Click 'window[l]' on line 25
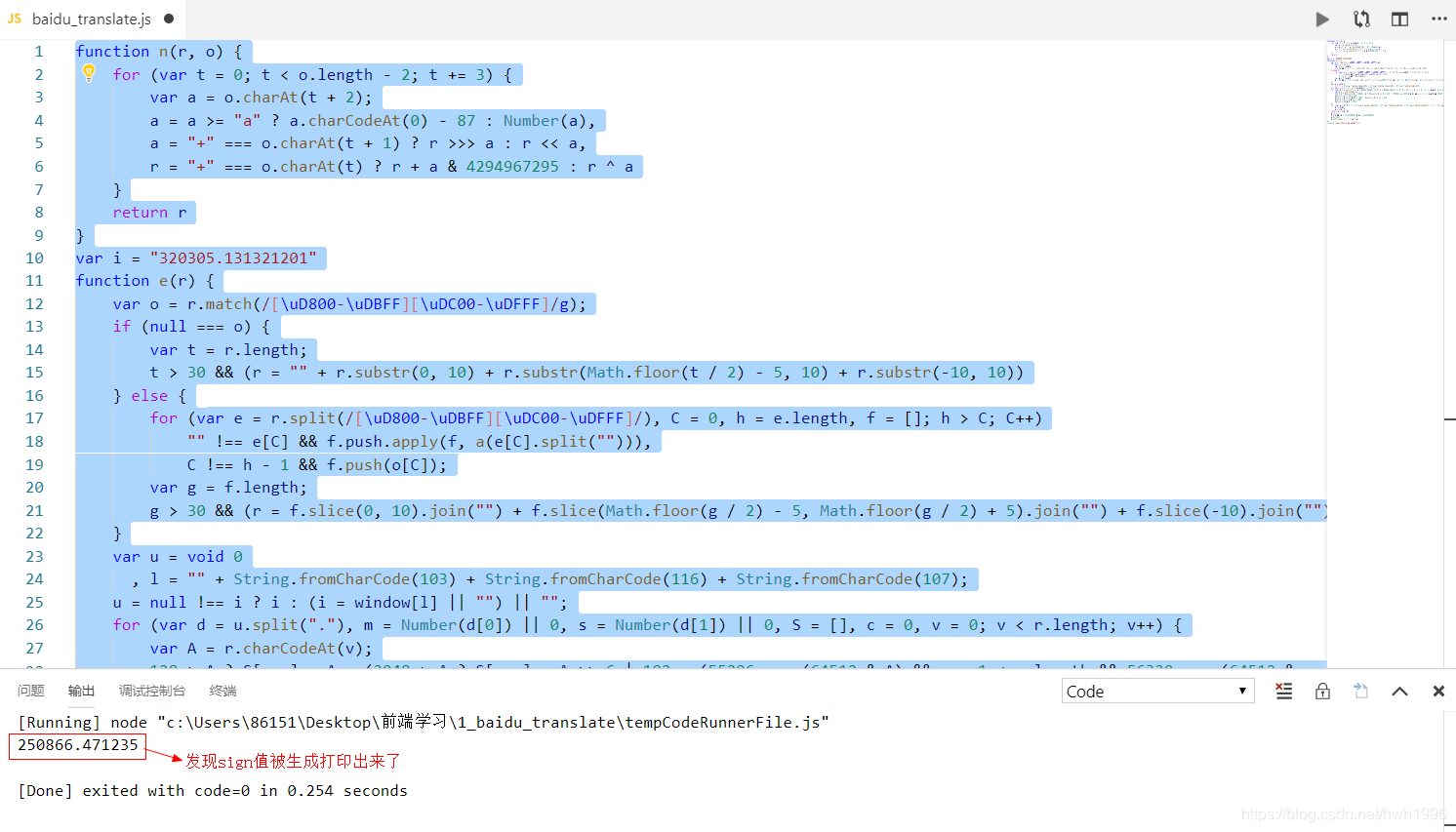 tap(395, 602)
